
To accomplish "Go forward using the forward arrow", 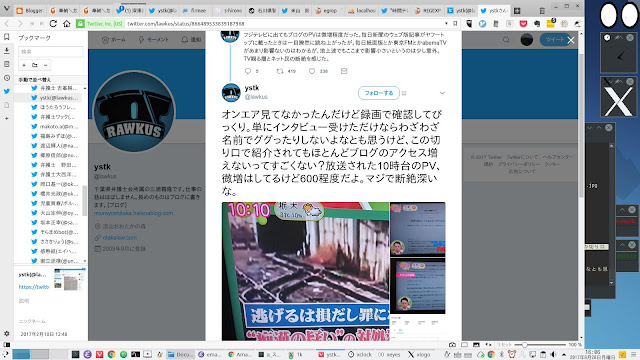I will tap(20, 24).
